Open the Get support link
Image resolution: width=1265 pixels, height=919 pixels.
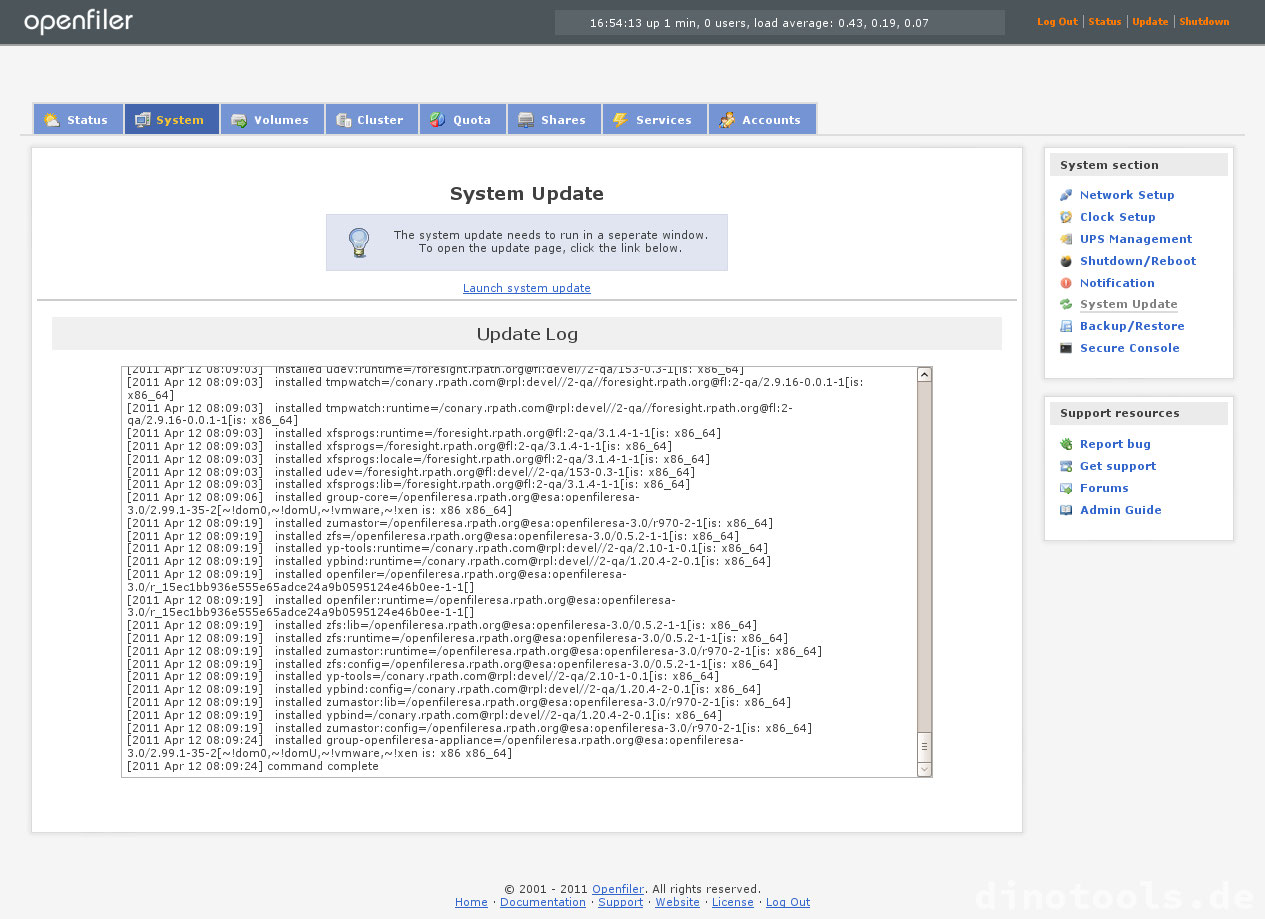point(1118,466)
